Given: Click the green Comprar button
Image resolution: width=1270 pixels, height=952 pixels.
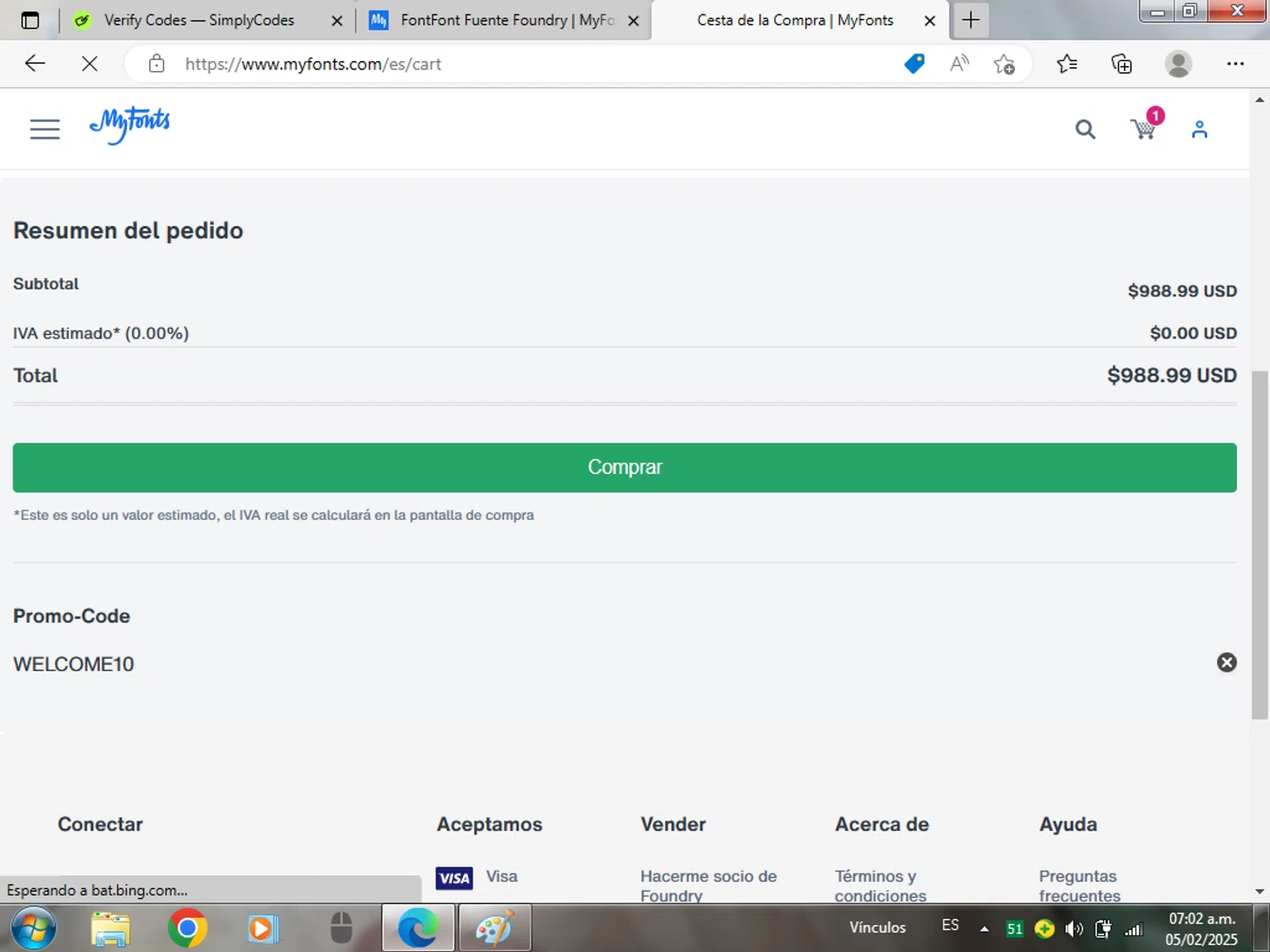Looking at the screenshot, I should pos(624,467).
